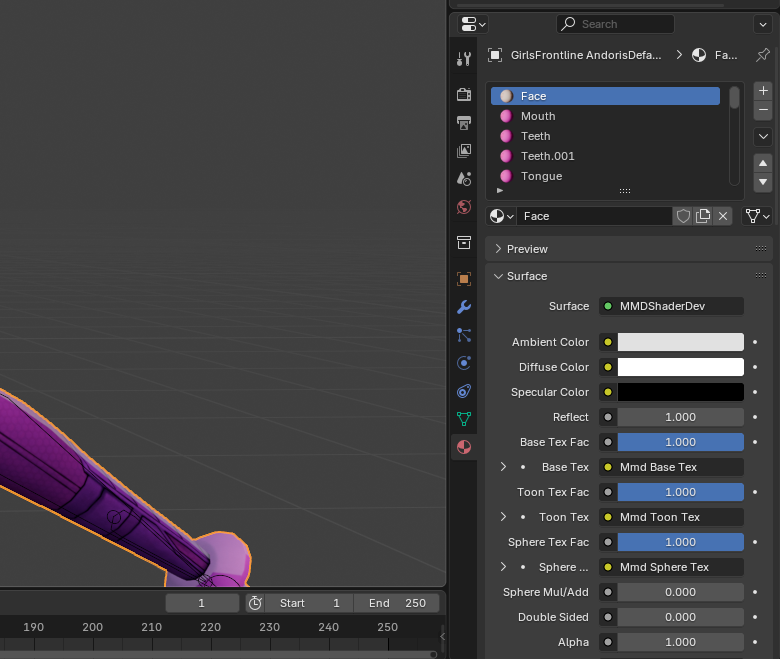Open material slot specials menu

[x=763, y=136]
